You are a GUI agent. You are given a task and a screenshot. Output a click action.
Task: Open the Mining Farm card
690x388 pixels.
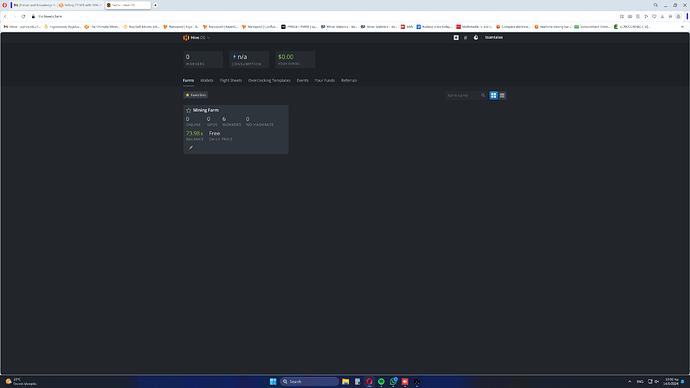click(236, 129)
